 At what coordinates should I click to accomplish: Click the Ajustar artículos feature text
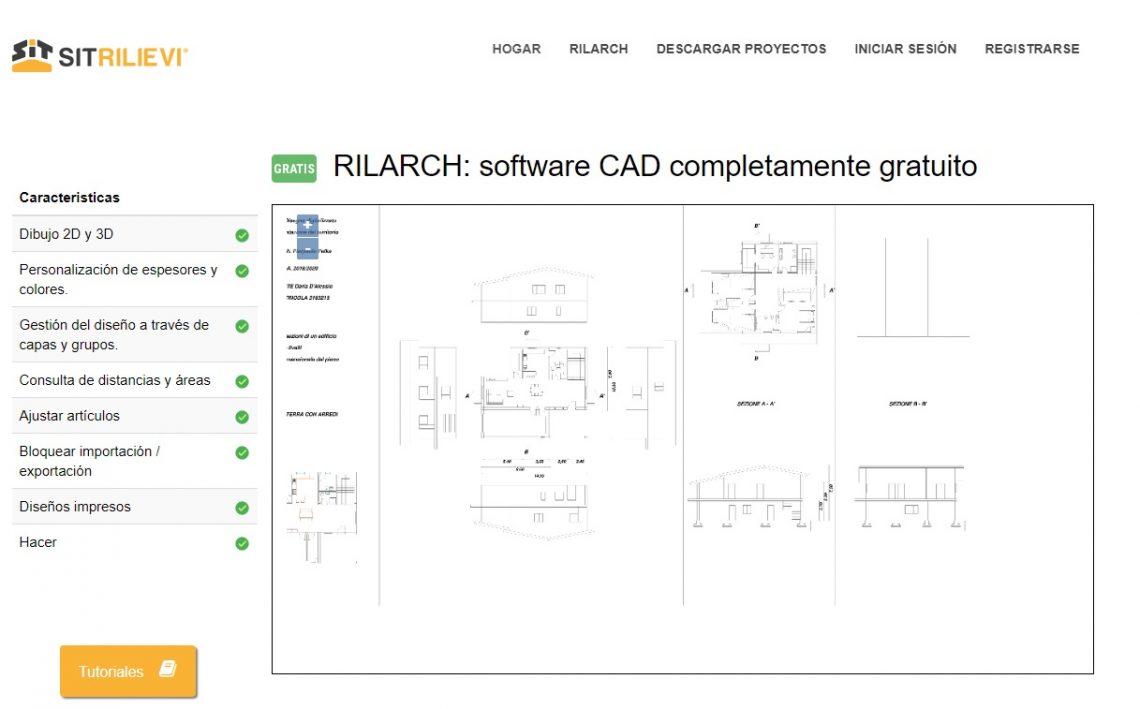tap(69, 416)
